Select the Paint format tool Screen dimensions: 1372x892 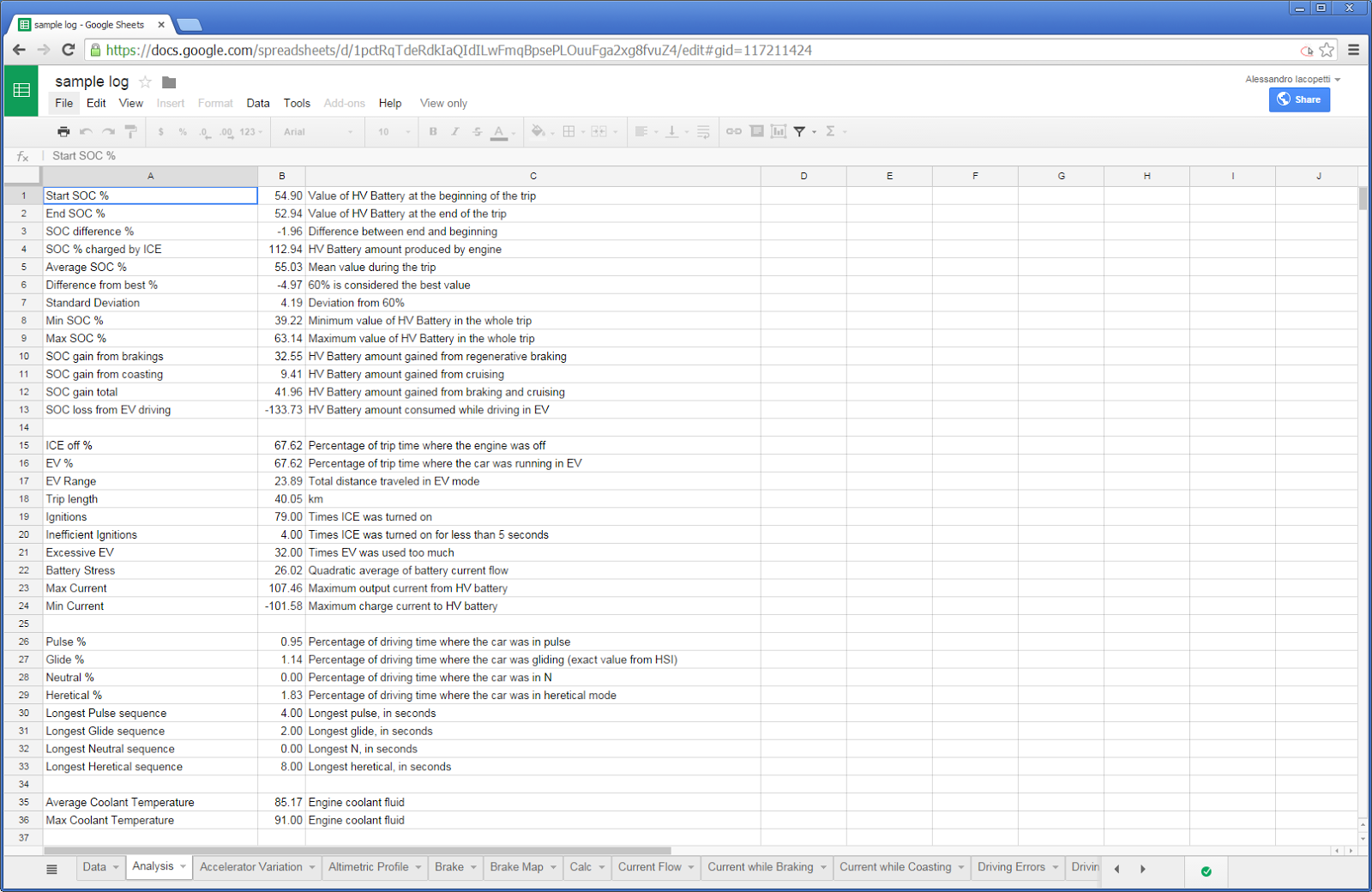(x=130, y=131)
